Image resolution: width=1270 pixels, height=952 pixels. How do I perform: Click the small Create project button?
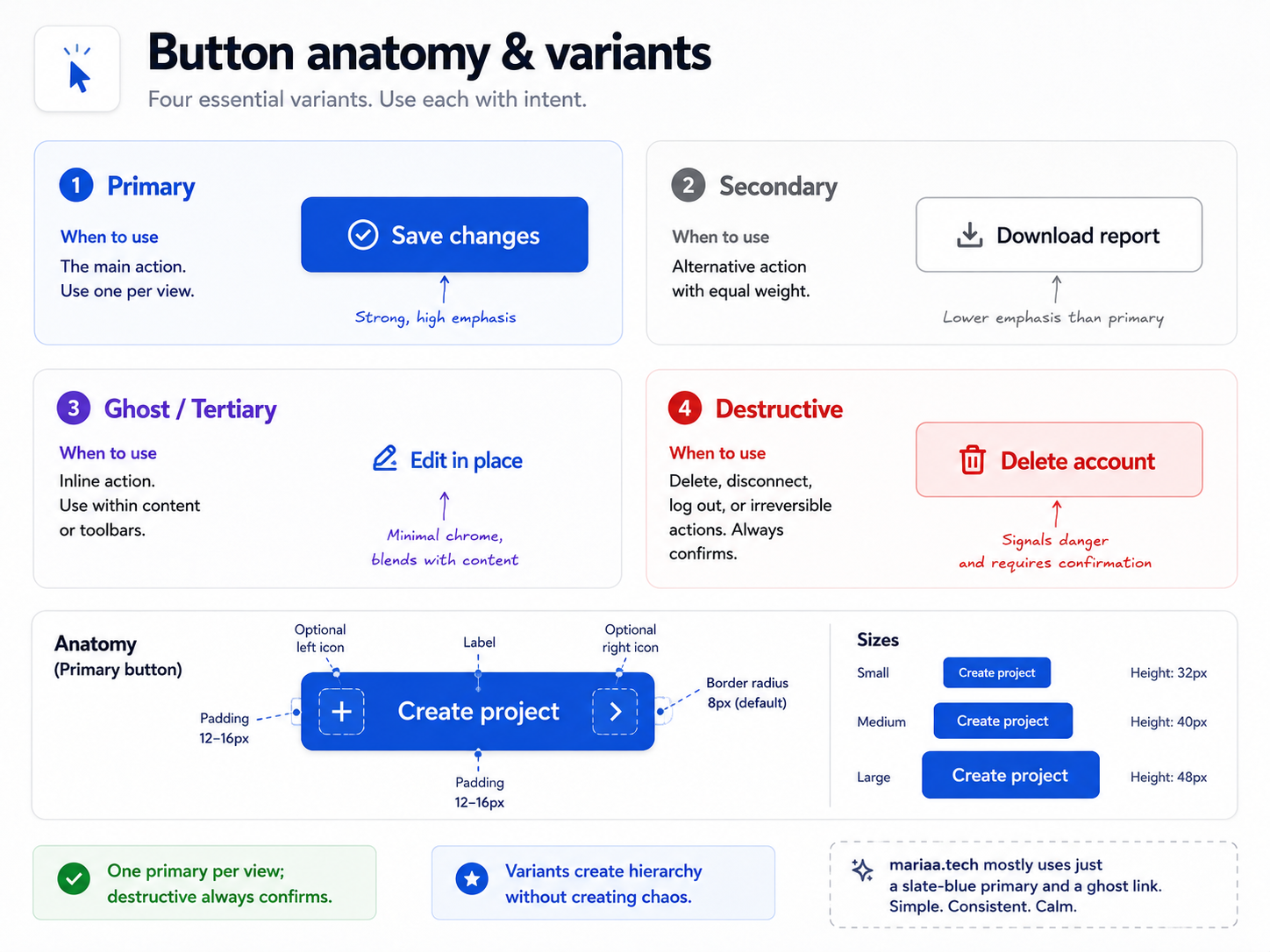997,672
